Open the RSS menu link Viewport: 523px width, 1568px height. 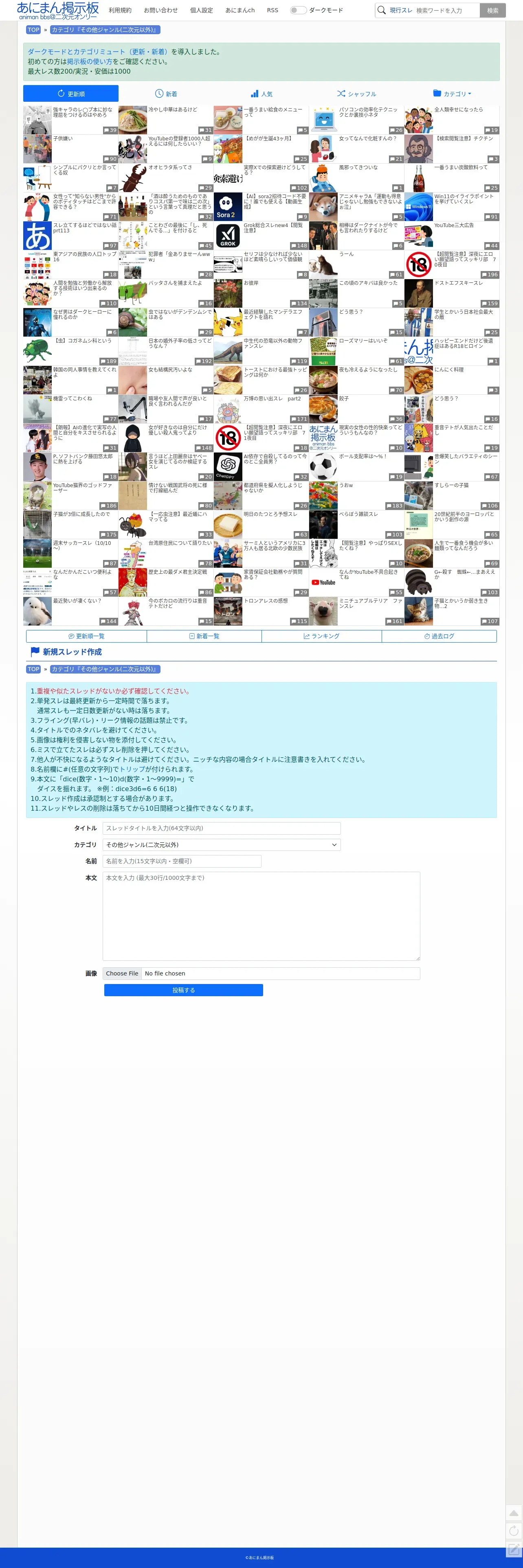[x=272, y=10]
